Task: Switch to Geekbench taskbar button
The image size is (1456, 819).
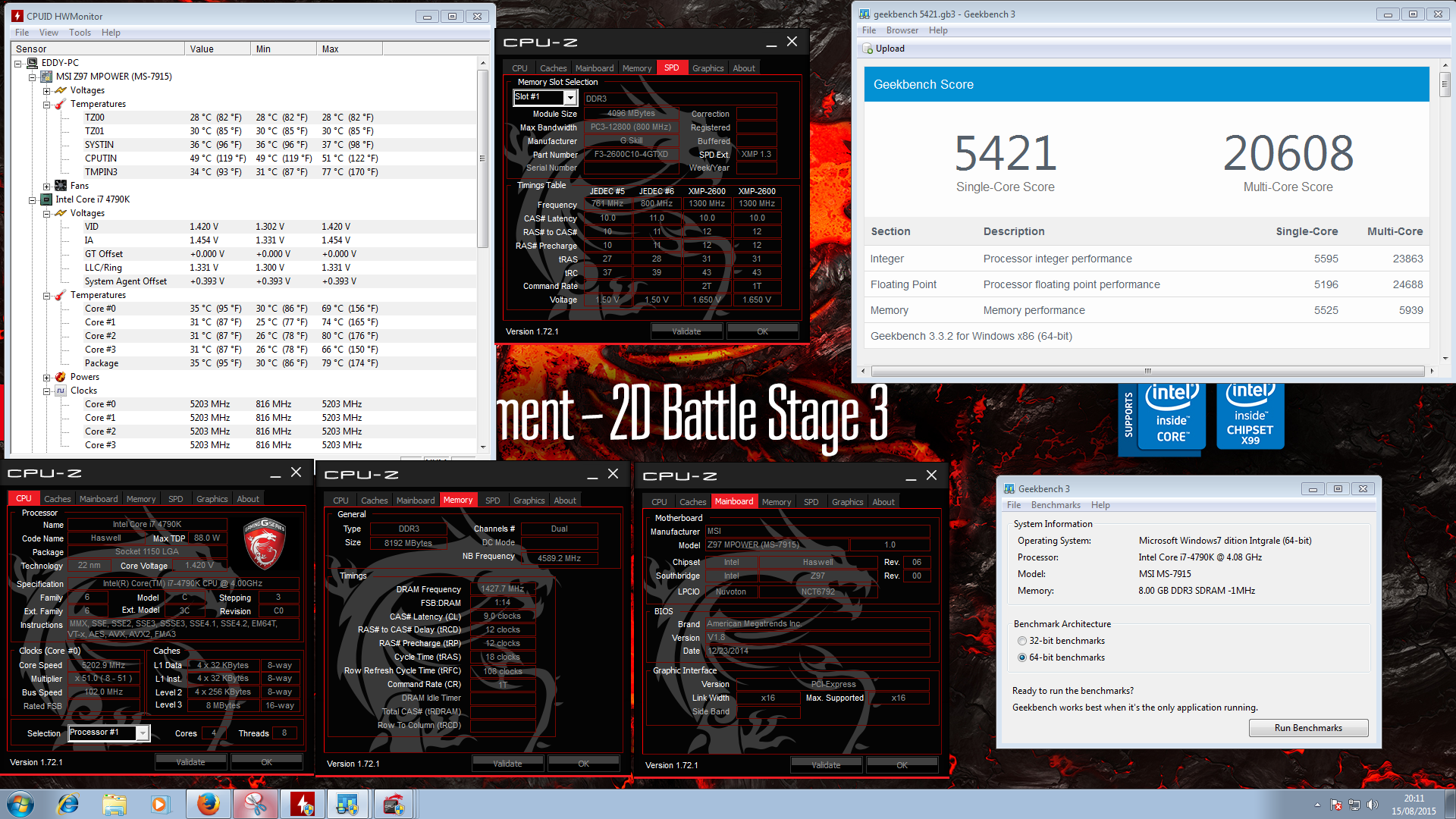Action: click(347, 804)
